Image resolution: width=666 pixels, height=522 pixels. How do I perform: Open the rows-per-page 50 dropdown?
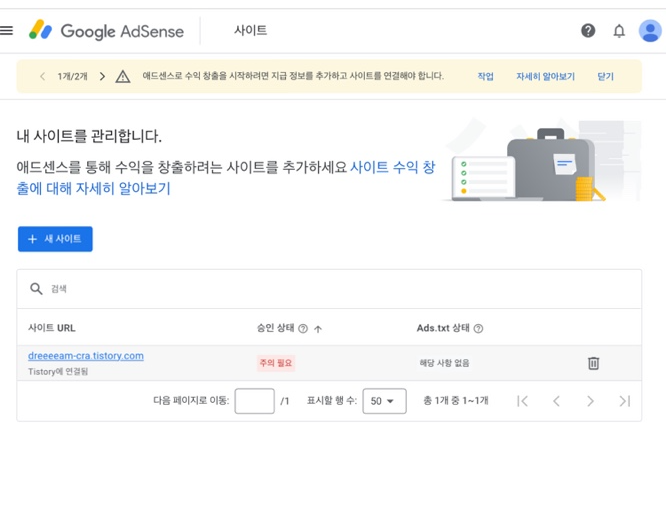384,401
